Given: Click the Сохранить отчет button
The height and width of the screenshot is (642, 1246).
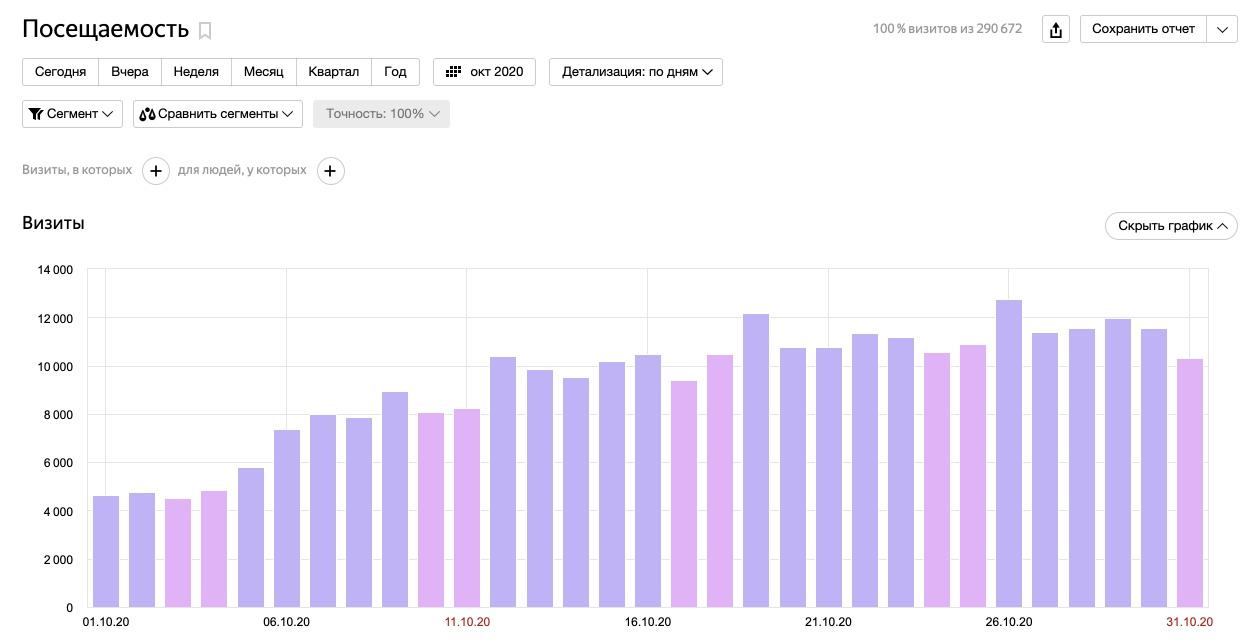Looking at the screenshot, I should click(x=1144, y=29).
